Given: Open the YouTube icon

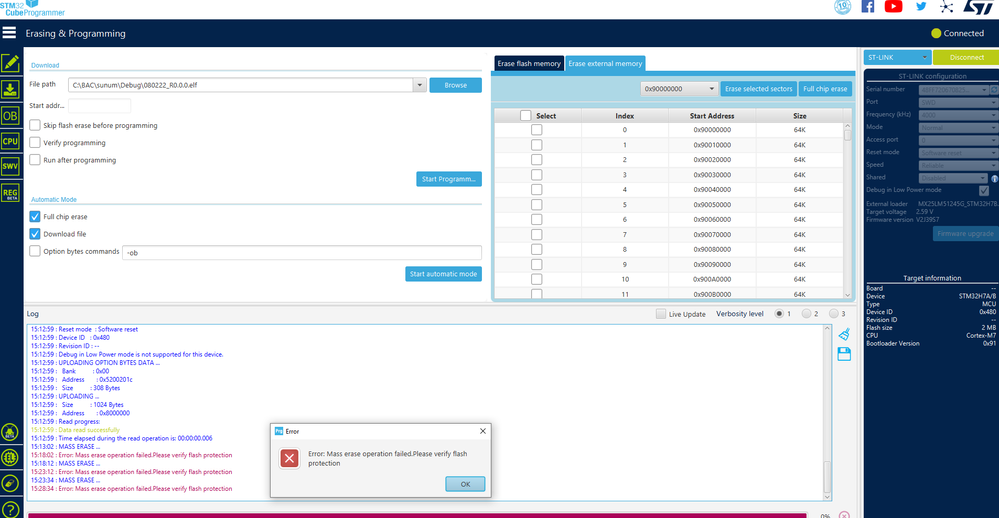Looking at the screenshot, I should 893,6.
